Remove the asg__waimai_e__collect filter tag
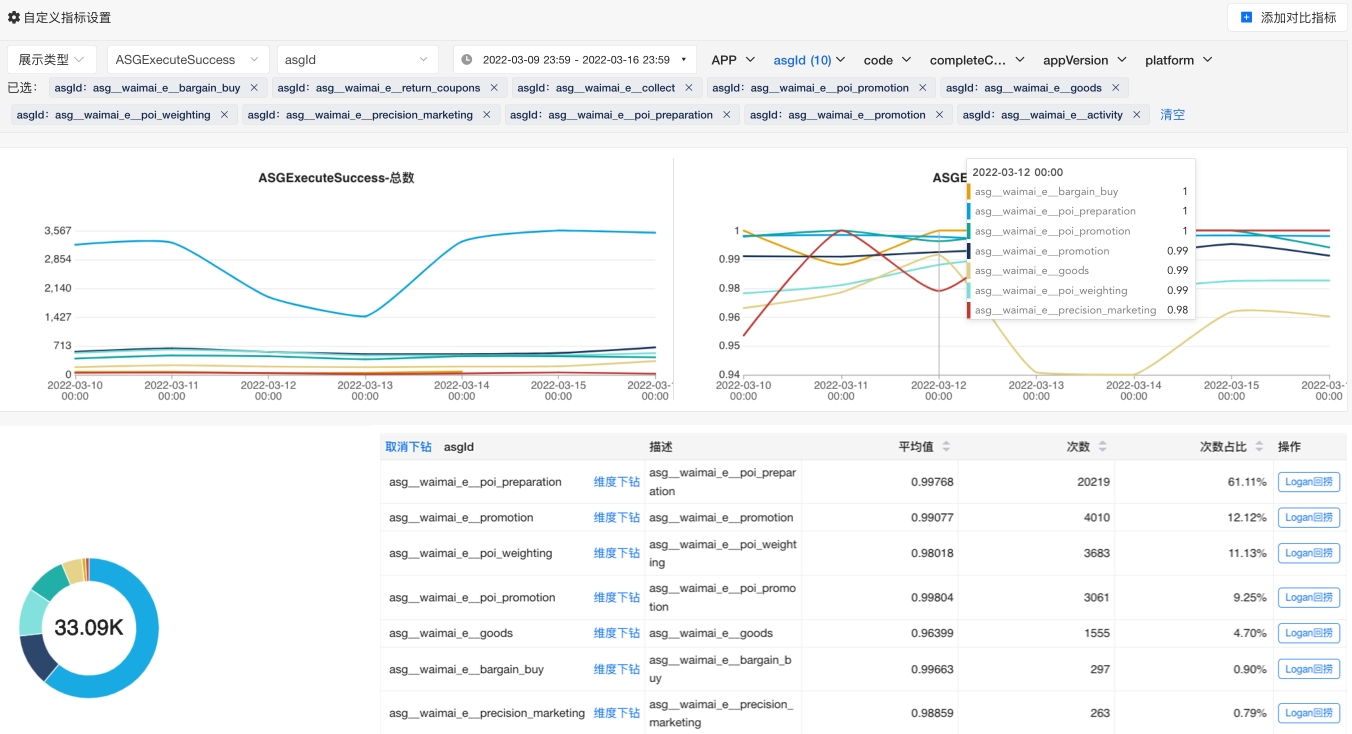1352x734 pixels. coord(689,88)
